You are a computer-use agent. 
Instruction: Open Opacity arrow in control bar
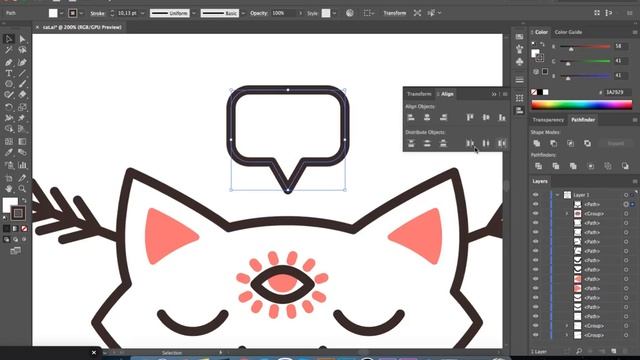[x=301, y=13]
